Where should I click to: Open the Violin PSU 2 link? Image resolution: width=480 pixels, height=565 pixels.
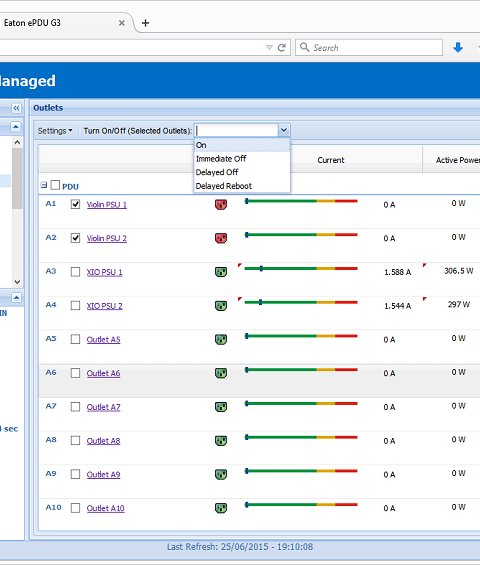point(107,239)
